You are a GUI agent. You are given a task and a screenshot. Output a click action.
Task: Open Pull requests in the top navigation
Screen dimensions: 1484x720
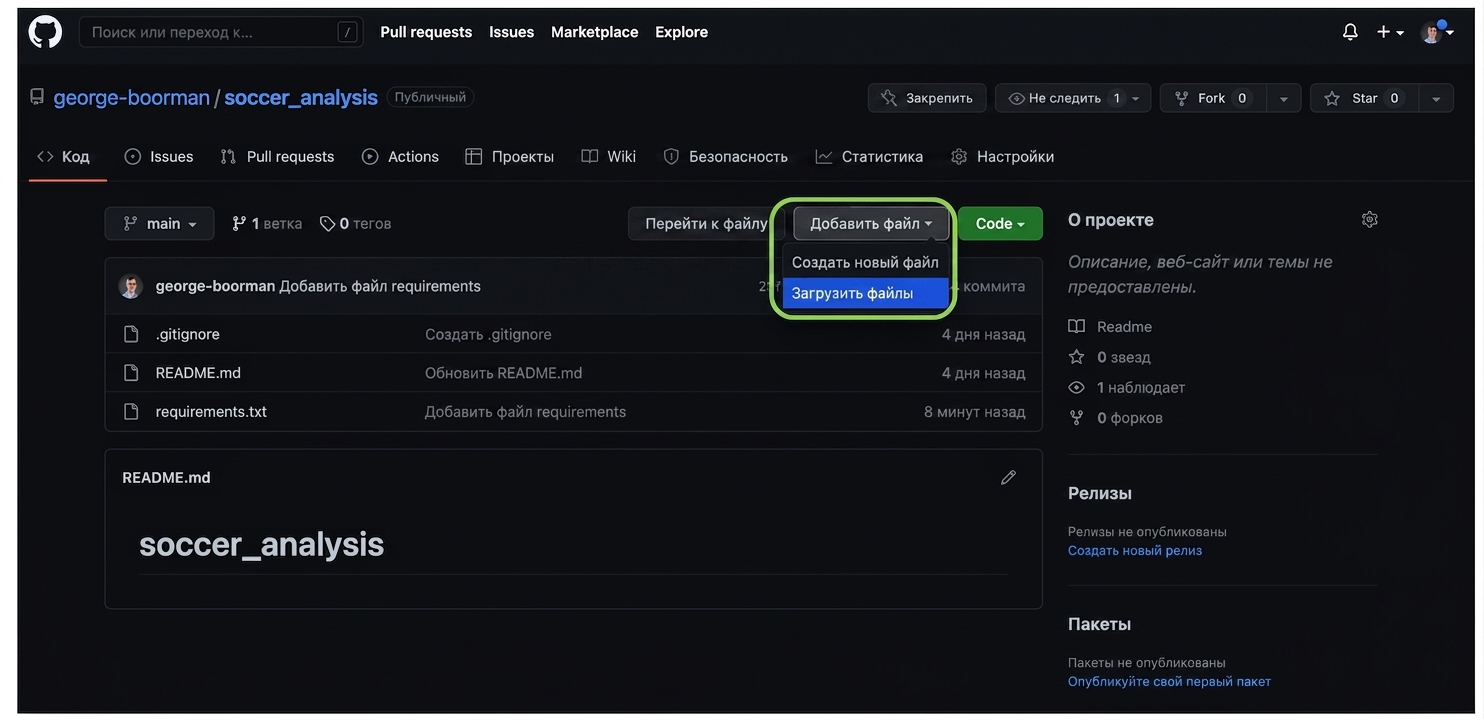[426, 32]
